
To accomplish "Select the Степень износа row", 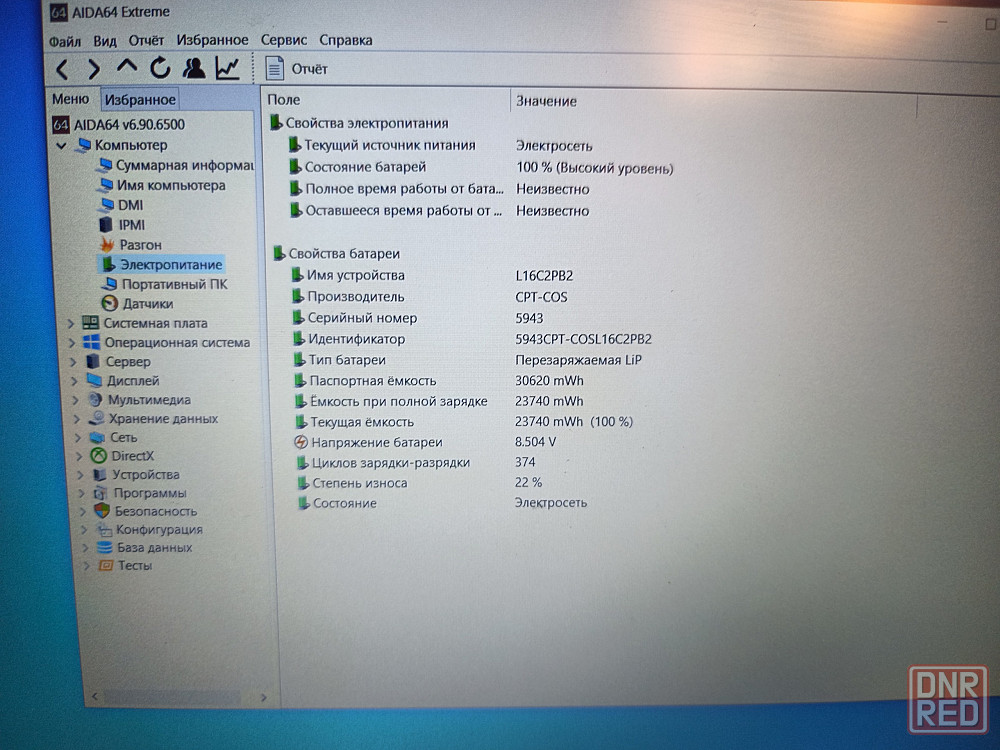I will click(x=357, y=483).
